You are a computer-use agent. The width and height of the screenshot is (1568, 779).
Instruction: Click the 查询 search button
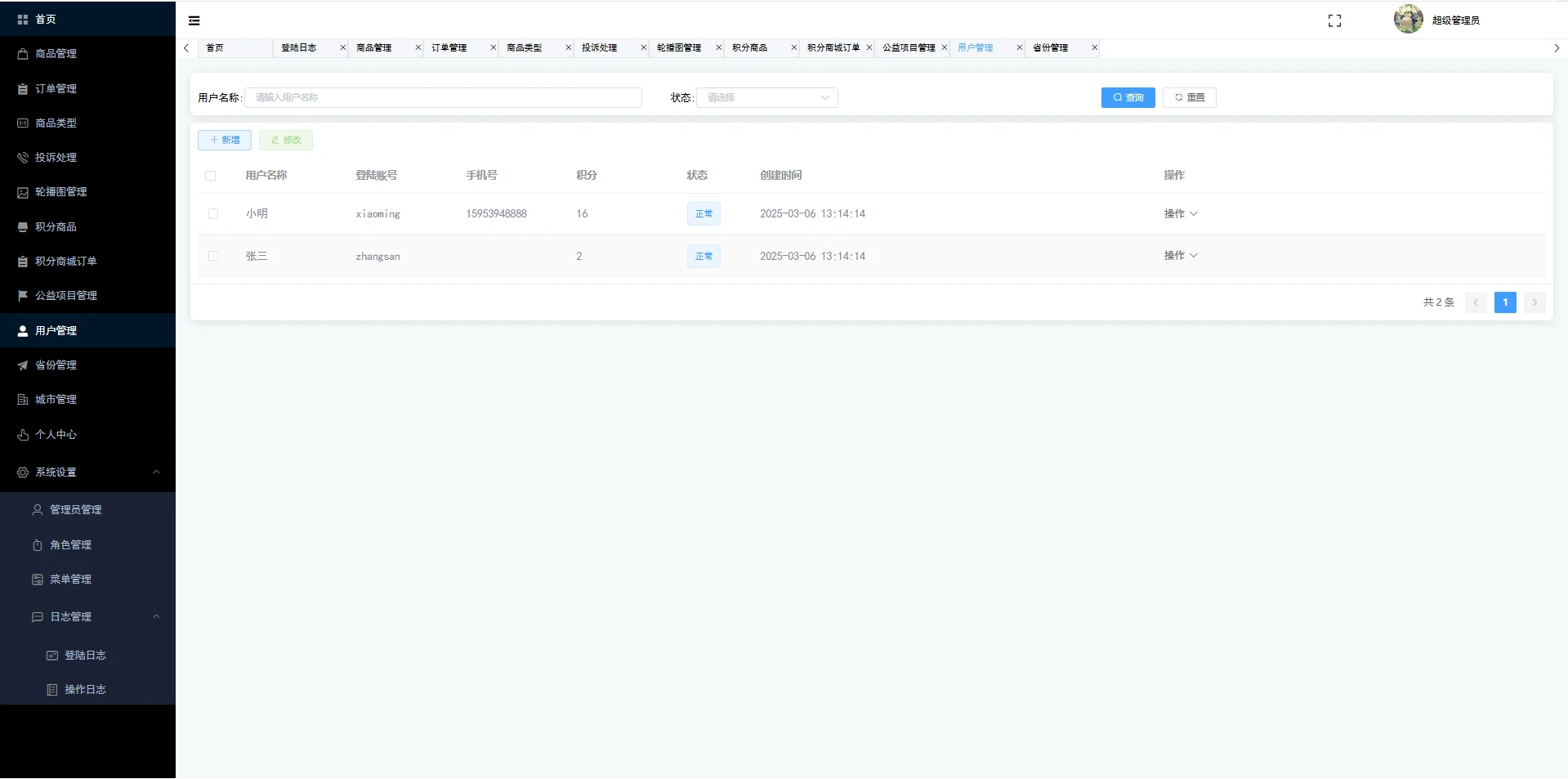1128,97
